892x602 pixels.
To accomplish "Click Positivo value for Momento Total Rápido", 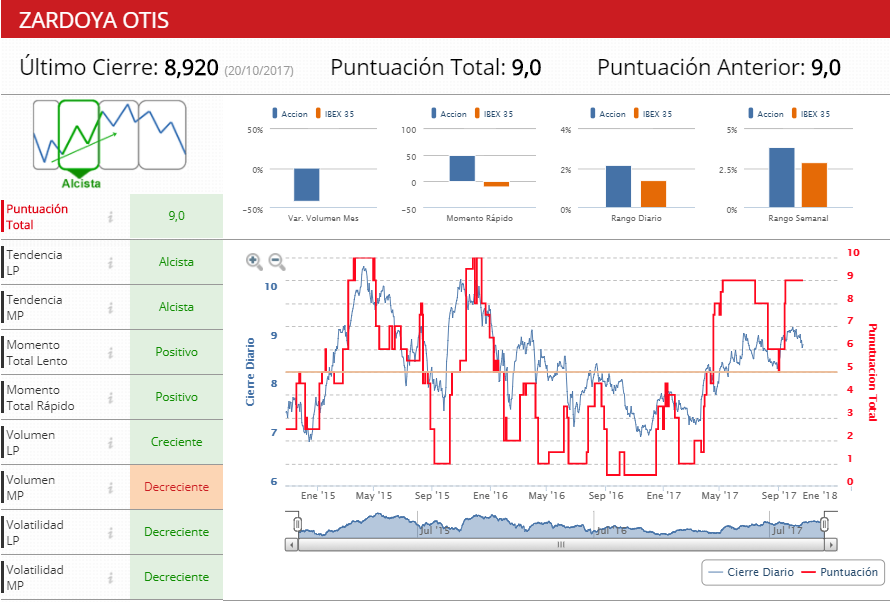I will [x=176, y=397].
